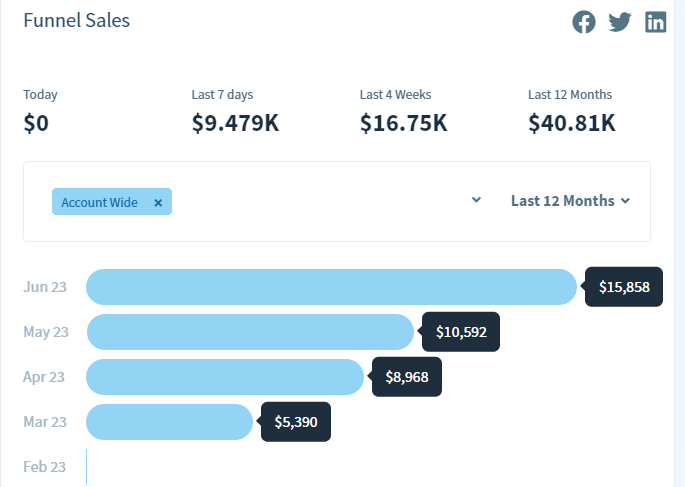Open the LinkedIn share icon
Screen dimensions: 685x487
(x=656, y=22)
